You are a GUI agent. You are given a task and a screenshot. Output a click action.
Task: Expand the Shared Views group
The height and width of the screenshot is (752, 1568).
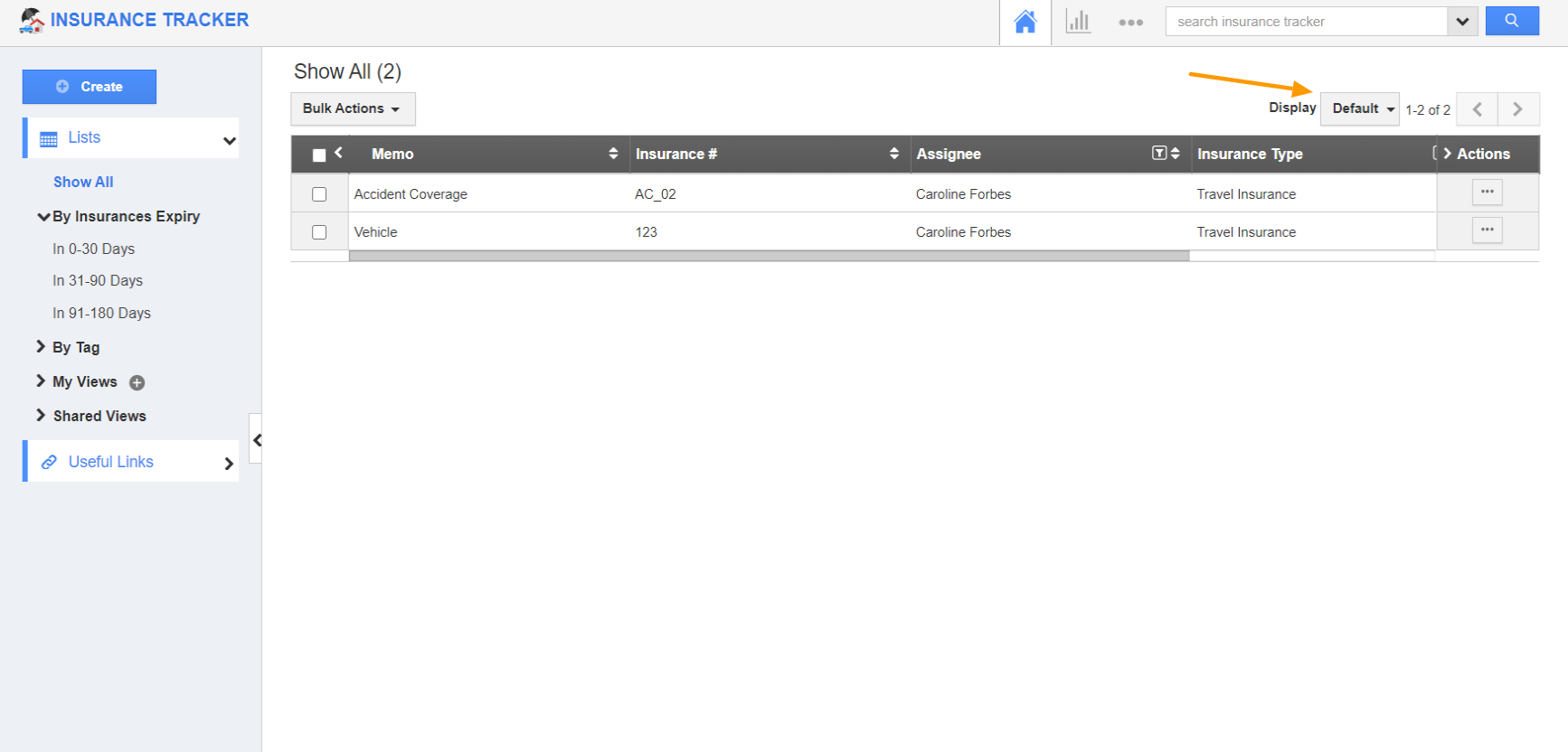41,415
